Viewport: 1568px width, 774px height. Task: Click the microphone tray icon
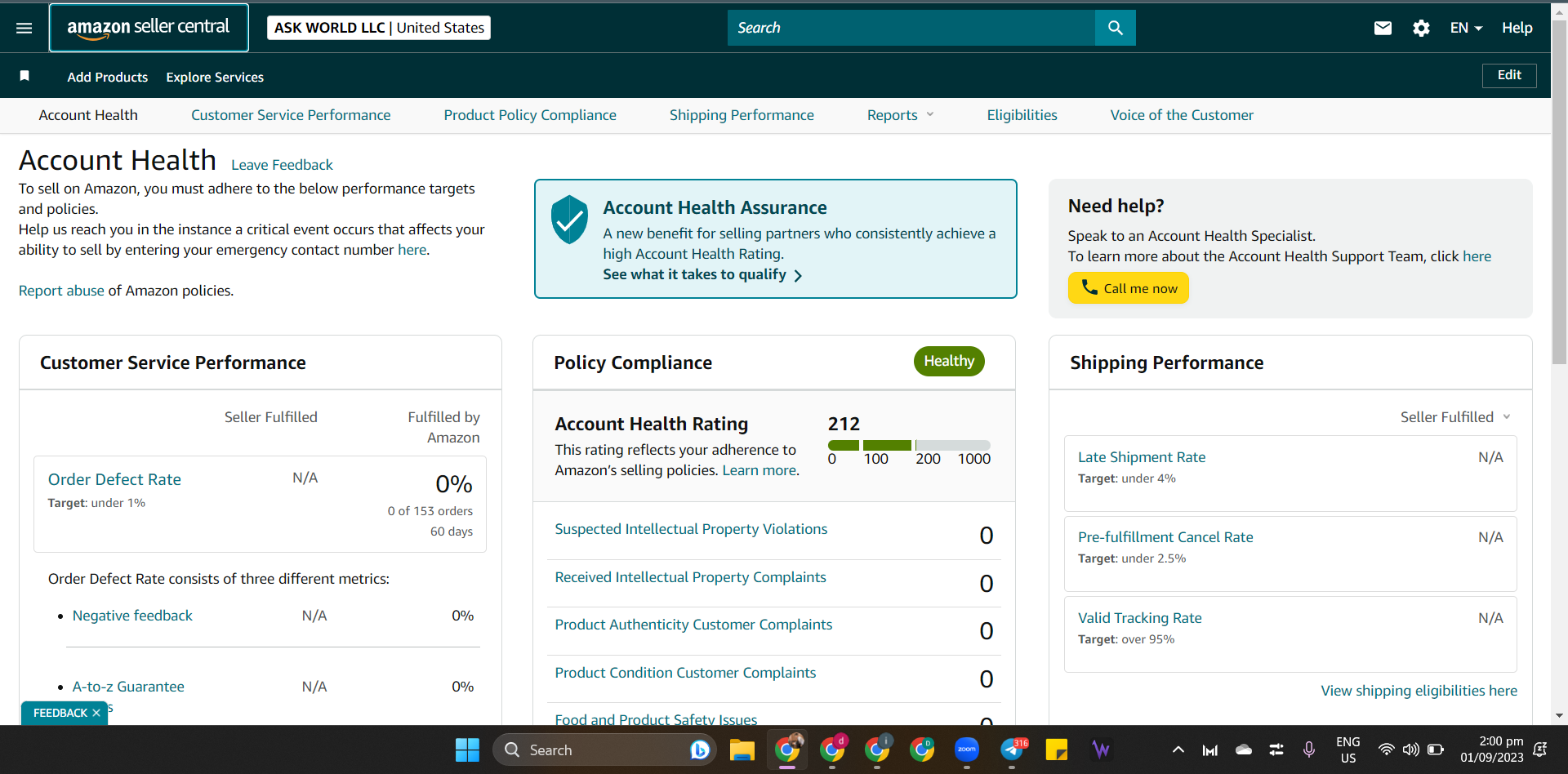(1309, 750)
